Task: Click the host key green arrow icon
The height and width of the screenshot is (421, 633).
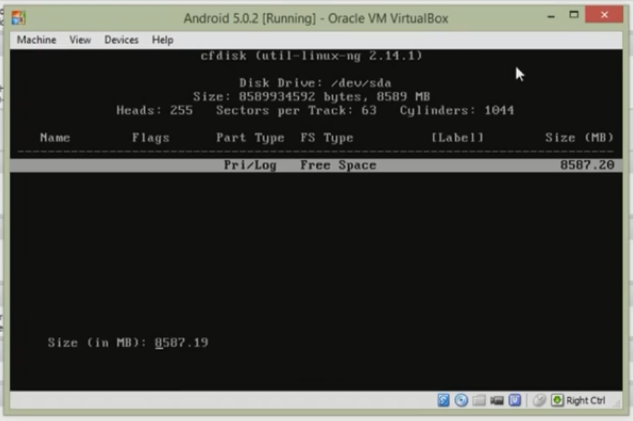Action: [x=558, y=400]
